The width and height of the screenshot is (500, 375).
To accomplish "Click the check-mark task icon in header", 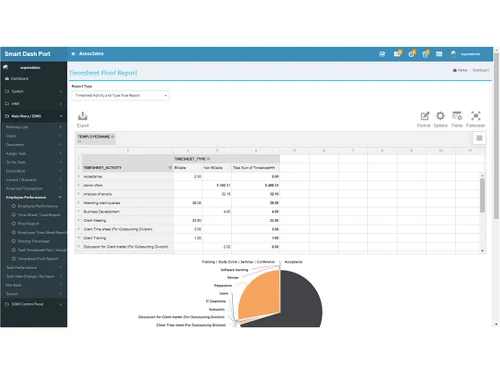I will point(382,54).
